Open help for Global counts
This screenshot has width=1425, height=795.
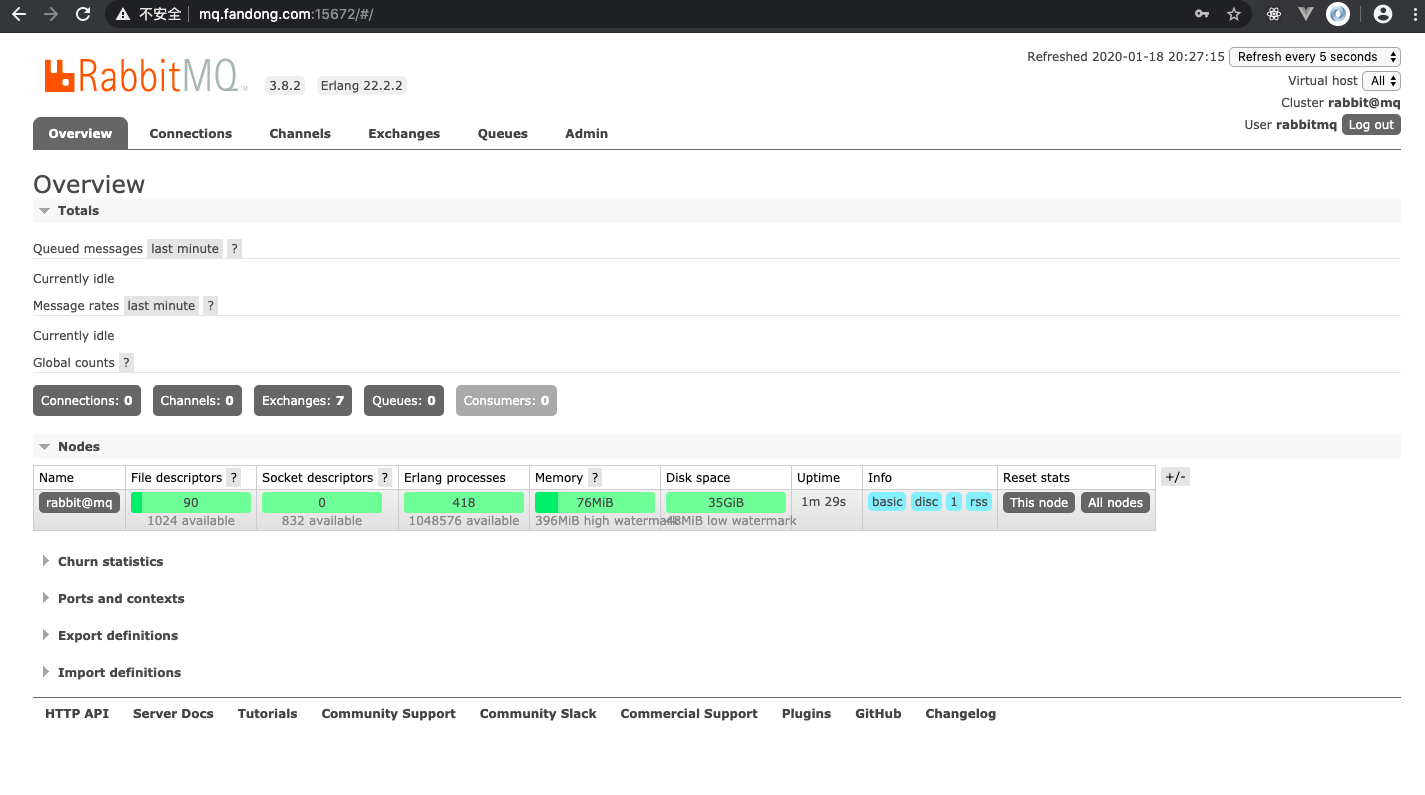click(x=126, y=363)
